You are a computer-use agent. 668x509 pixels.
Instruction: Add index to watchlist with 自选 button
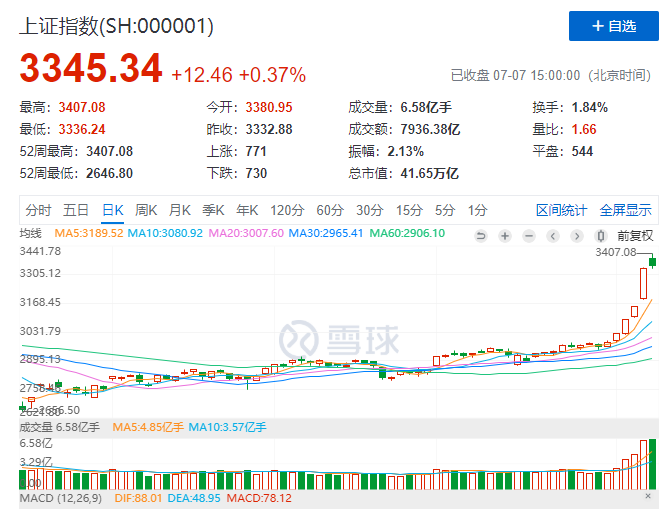pyautogui.click(x=613, y=26)
